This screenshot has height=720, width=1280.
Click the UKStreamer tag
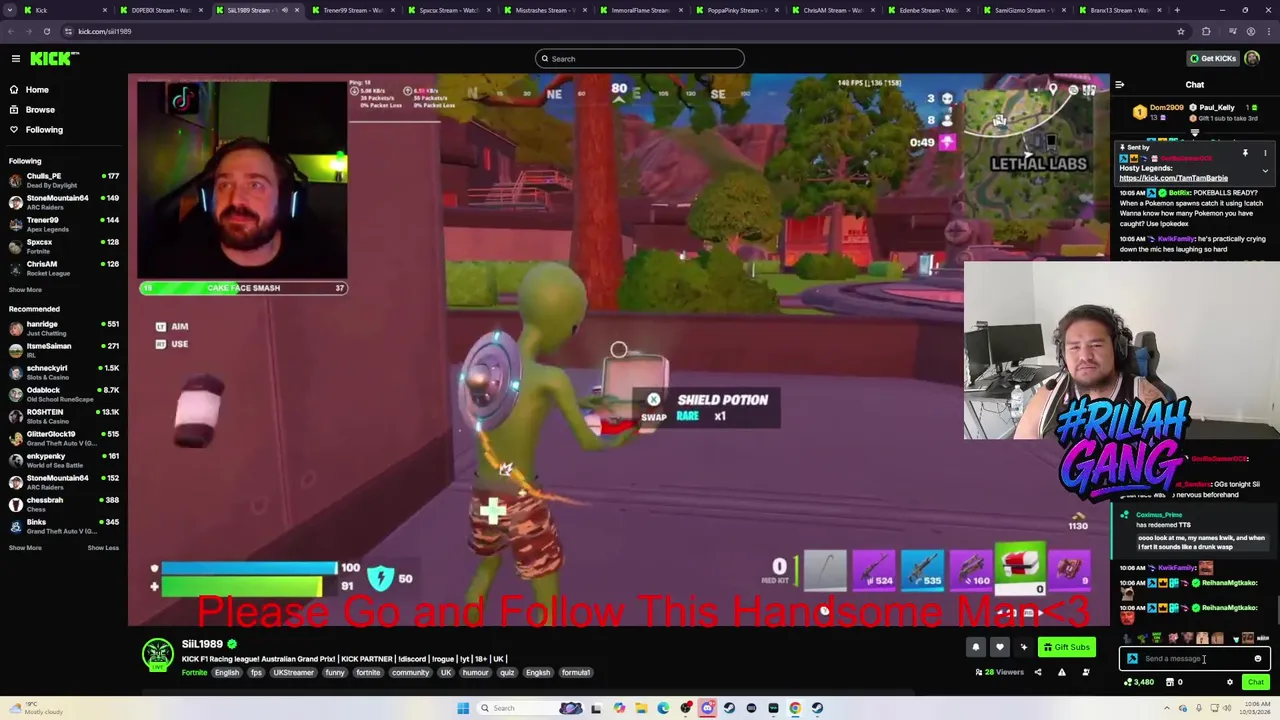293,673
